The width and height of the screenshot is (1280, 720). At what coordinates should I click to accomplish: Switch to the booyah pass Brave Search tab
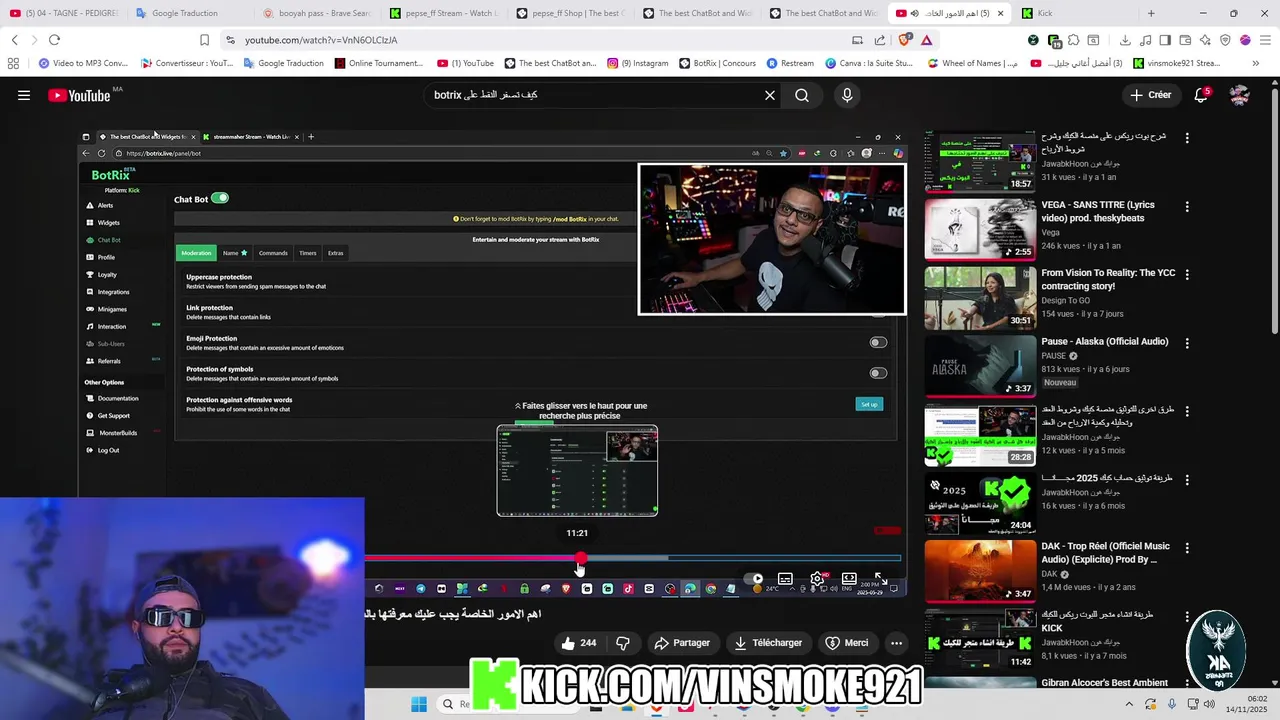317,13
